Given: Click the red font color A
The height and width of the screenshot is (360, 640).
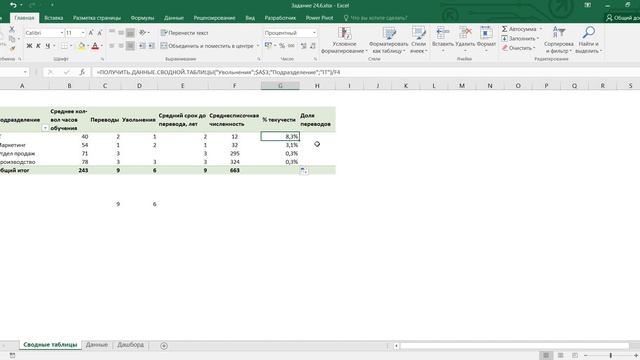Looking at the screenshot, I should coord(95,46).
